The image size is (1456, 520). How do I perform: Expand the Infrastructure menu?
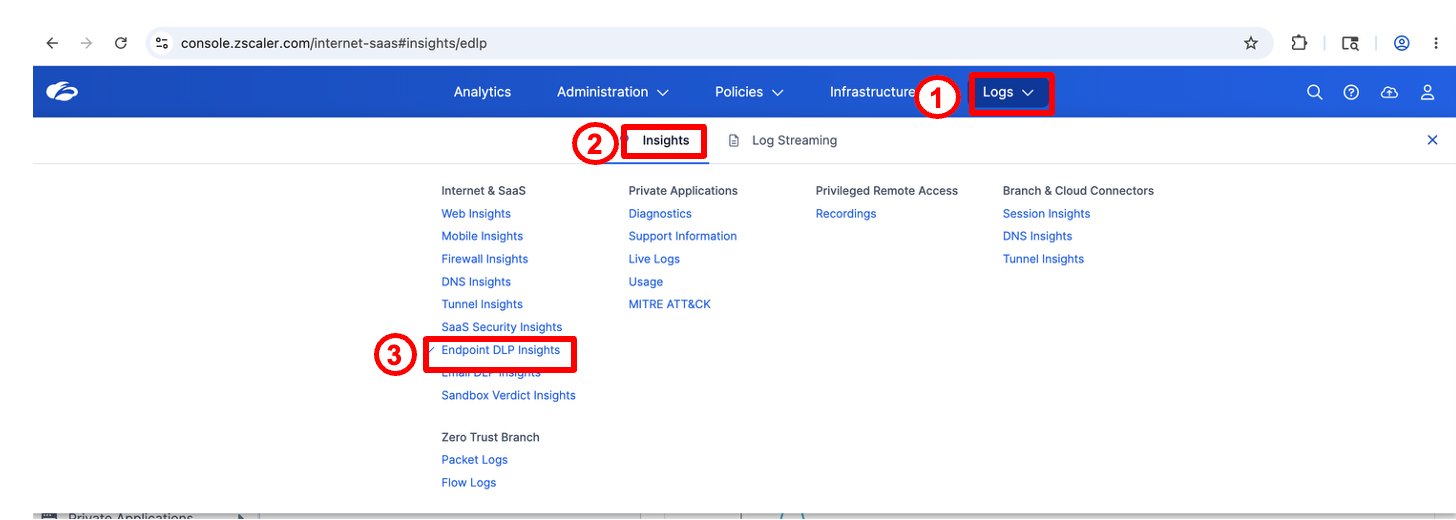872,92
